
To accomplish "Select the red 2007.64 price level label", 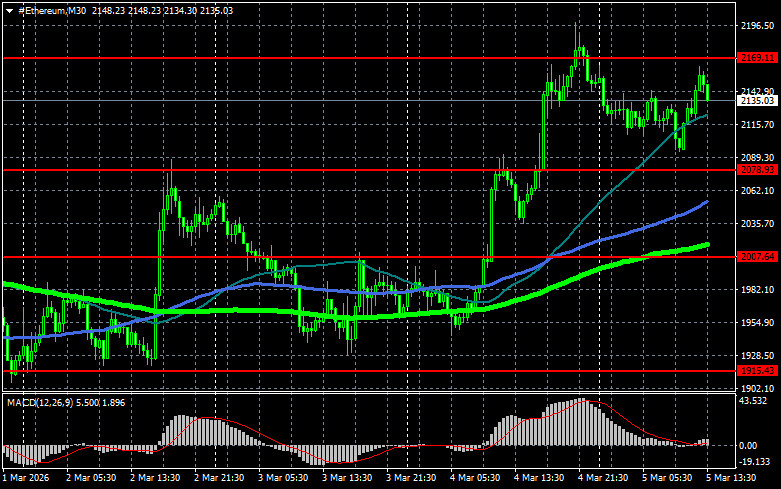I will [757, 256].
